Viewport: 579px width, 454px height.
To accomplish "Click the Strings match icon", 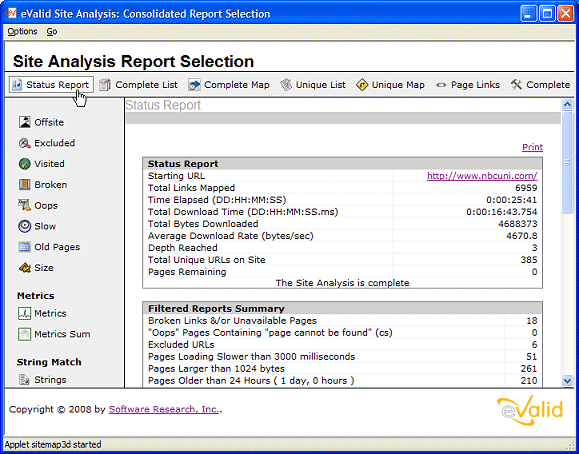I will (25, 380).
